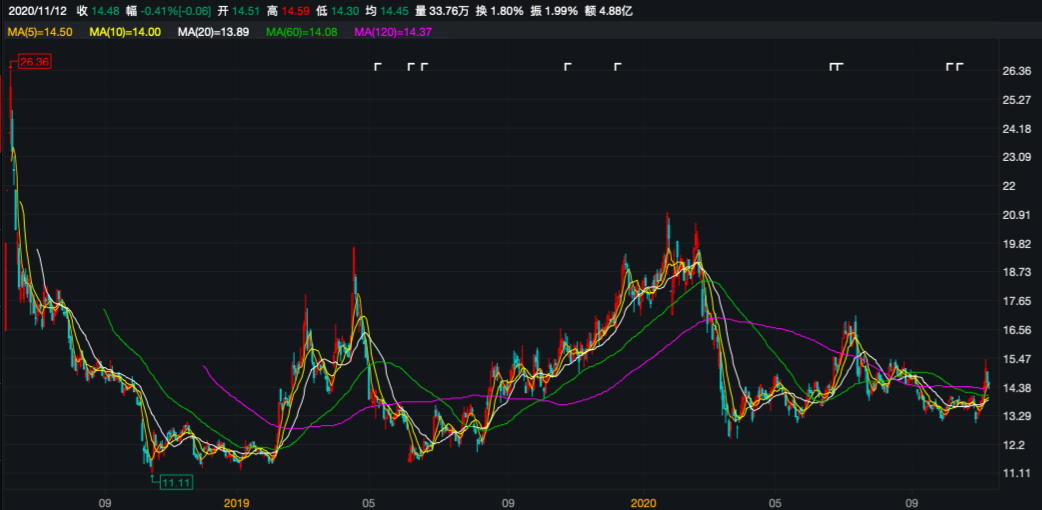The width and height of the screenshot is (1042, 510).
Task: Click the MA(5)=14.50 indicator label
Action: 39,33
